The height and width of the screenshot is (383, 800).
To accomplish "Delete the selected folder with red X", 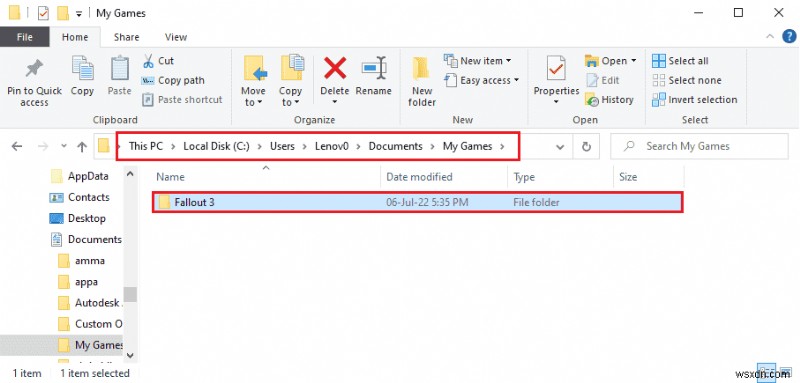I will (335, 75).
